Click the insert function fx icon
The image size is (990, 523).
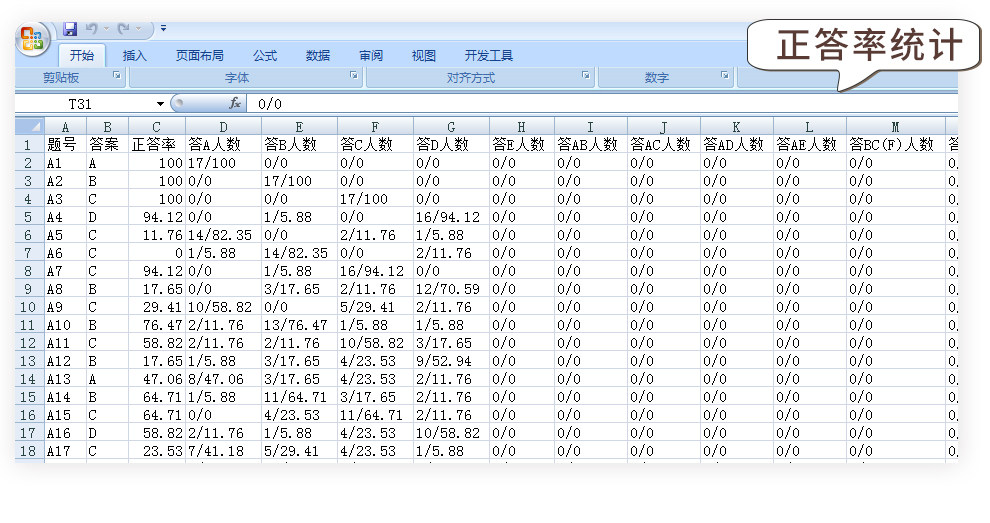pyautogui.click(x=235, y=103)
